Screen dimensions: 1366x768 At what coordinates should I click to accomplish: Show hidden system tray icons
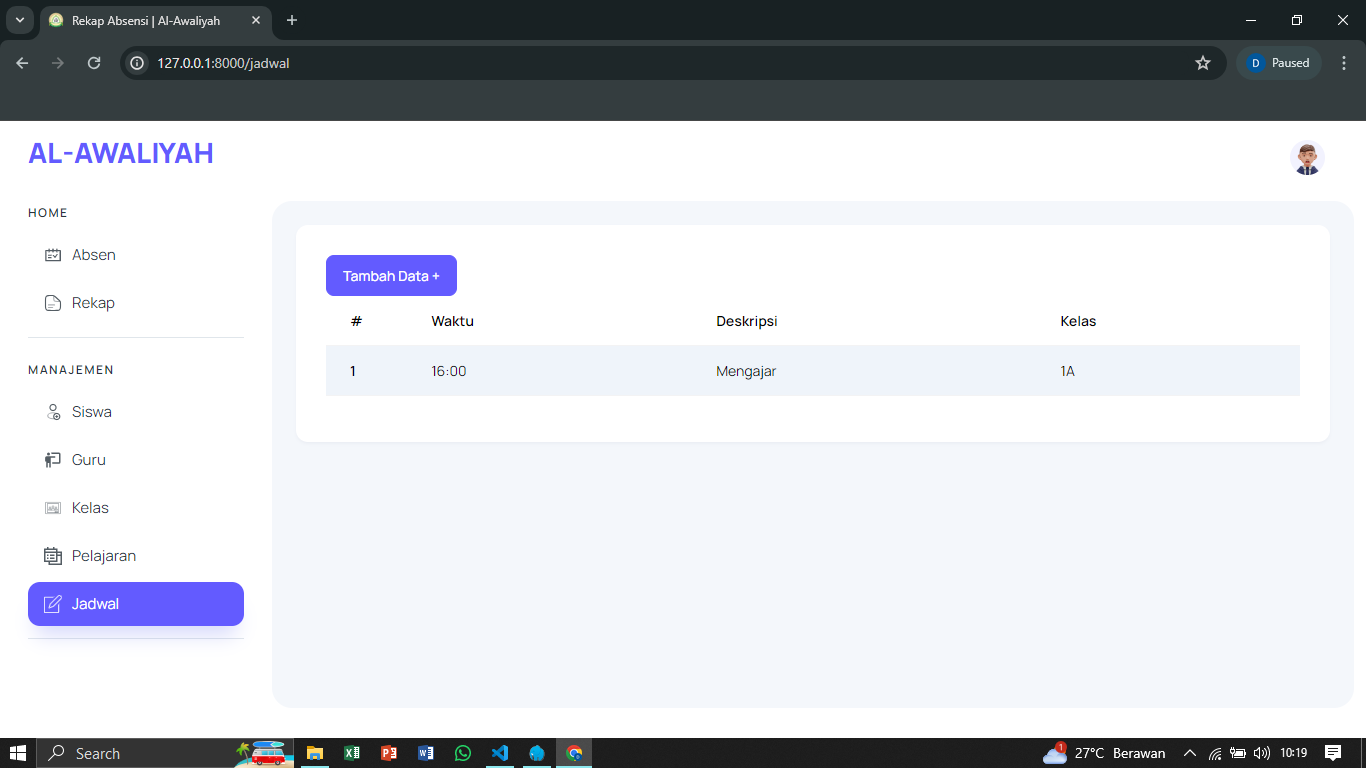(1189, 753)
